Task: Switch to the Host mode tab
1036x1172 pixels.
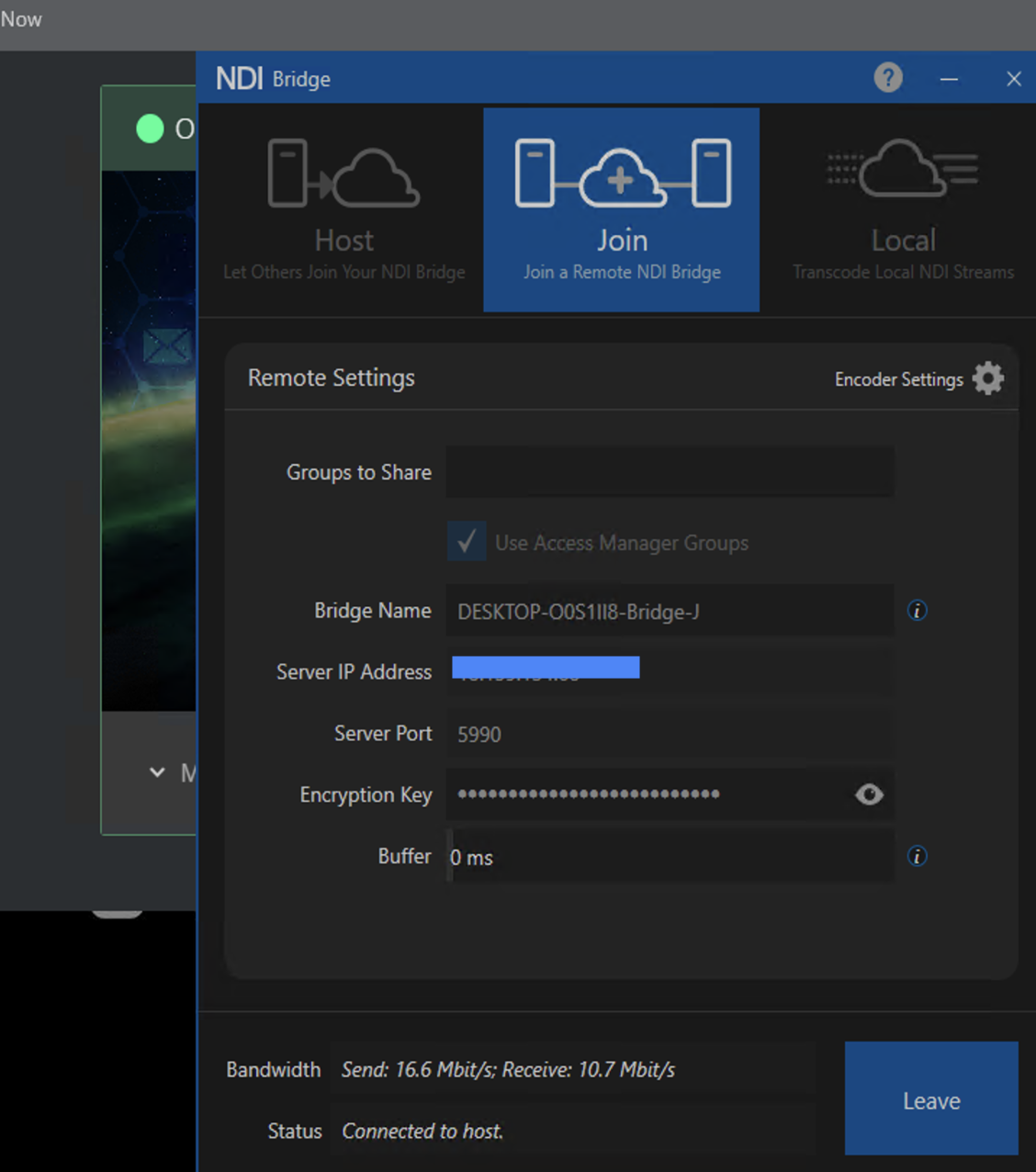Action: tap(344, 209)
